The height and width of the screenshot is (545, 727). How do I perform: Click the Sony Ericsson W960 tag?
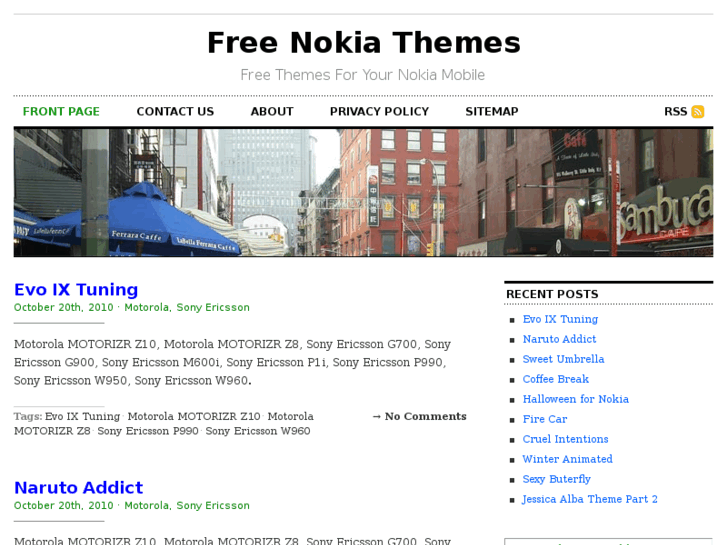point(258,431)
